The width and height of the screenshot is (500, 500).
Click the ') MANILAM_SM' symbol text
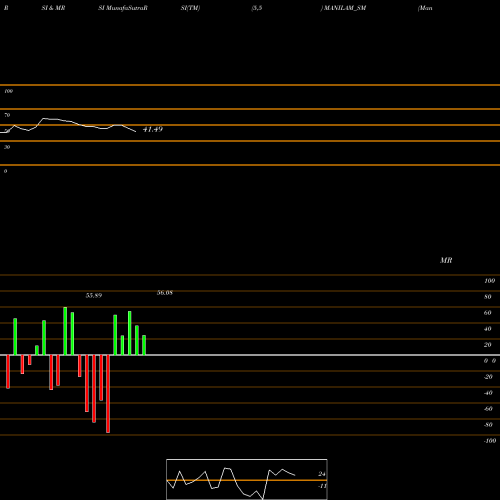click(x=343, y=8)
